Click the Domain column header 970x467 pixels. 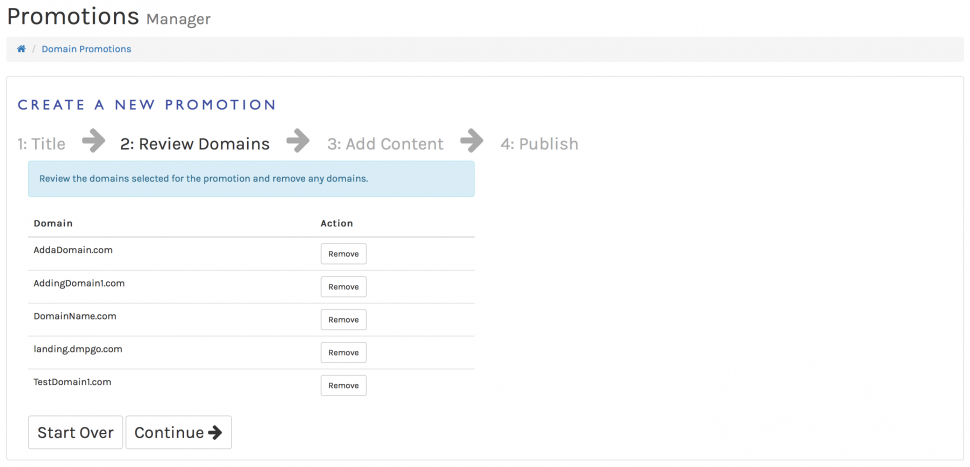(x=53, y=223)
